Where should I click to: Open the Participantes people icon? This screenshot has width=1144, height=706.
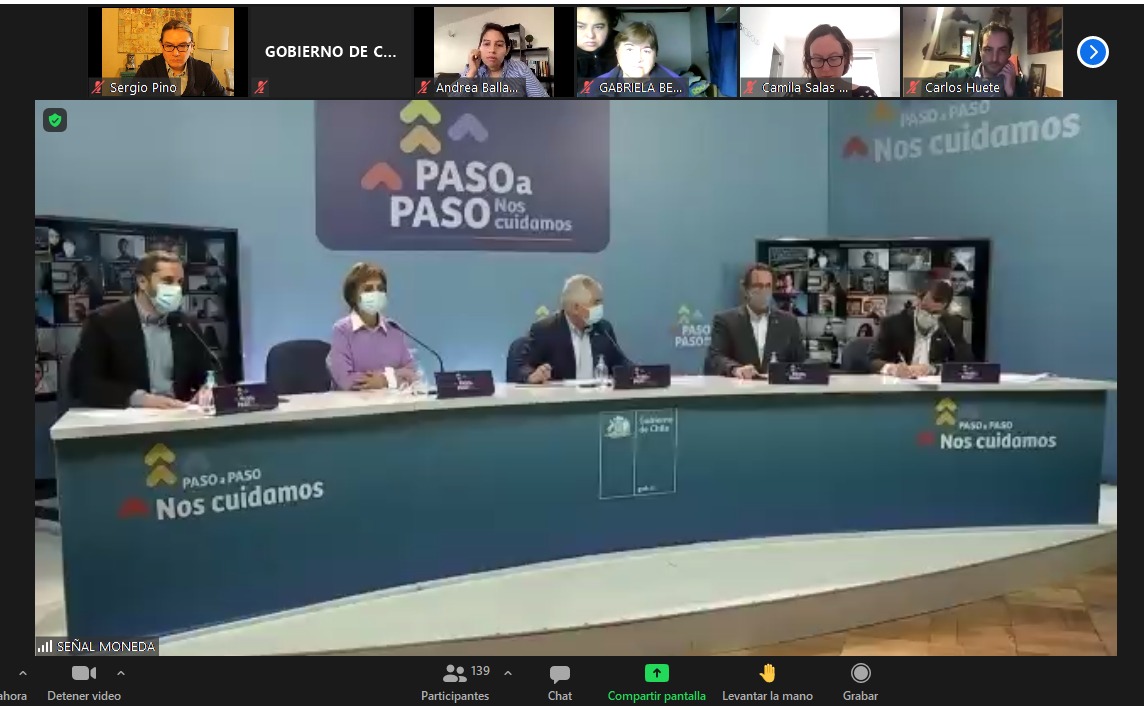pos(455,672)
